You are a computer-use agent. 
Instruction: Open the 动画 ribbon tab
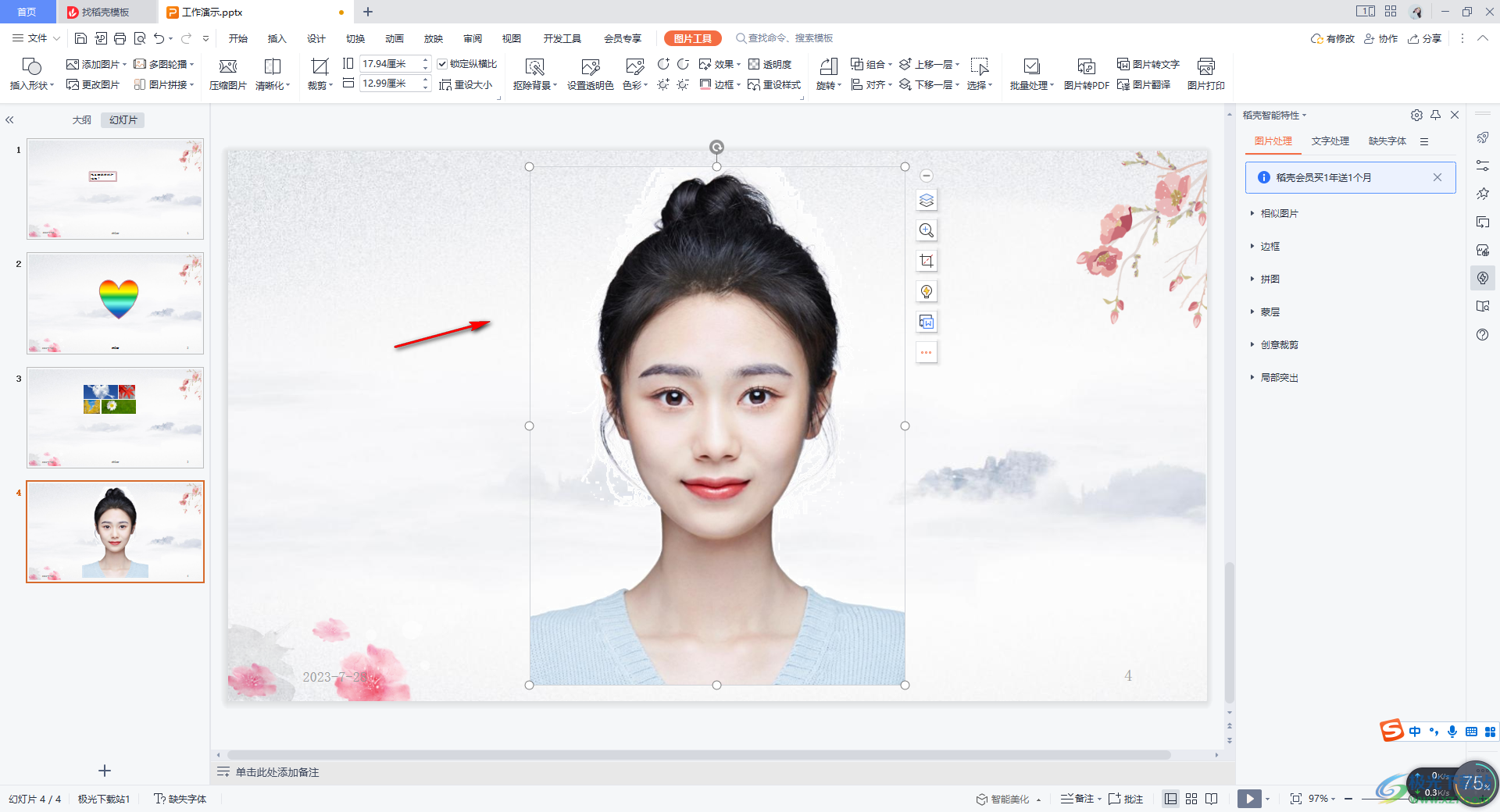(x=395, y=38)
